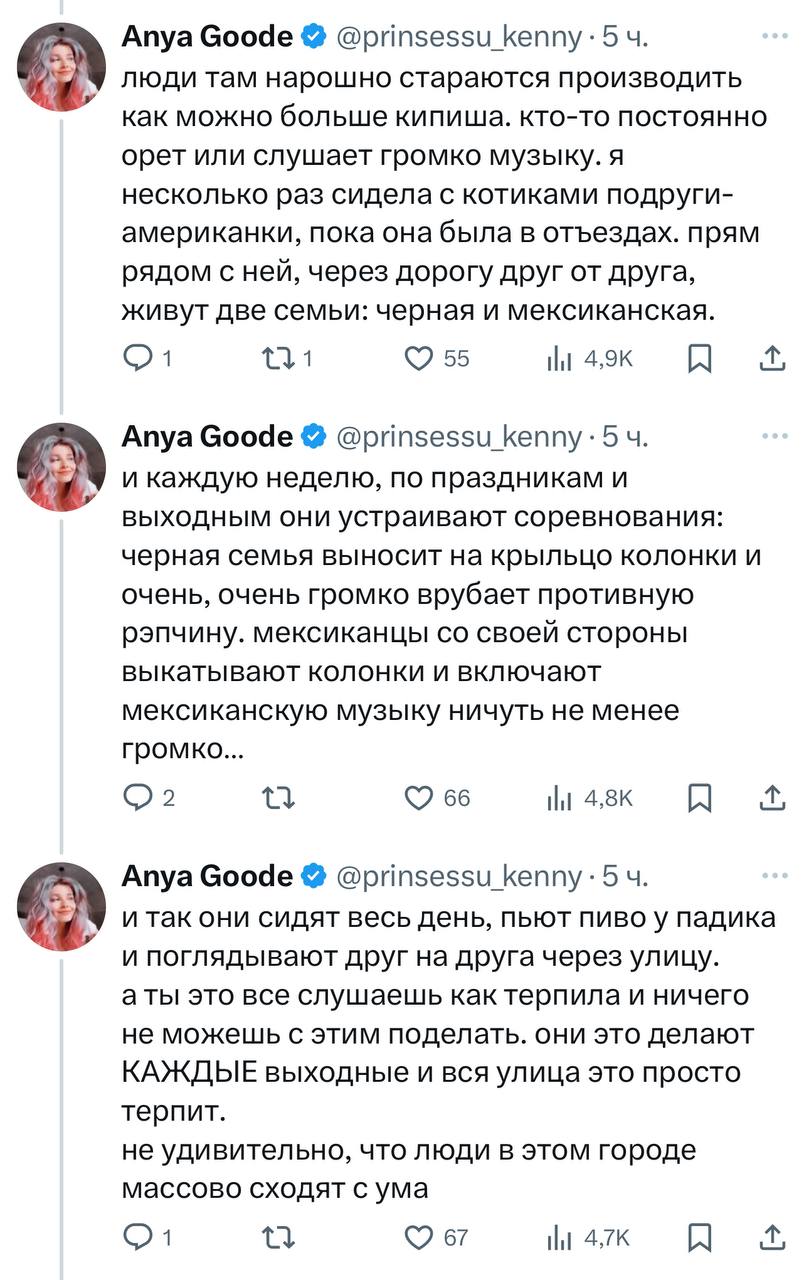Like the second tweet with 66 likes

click(x=421, y=798)
